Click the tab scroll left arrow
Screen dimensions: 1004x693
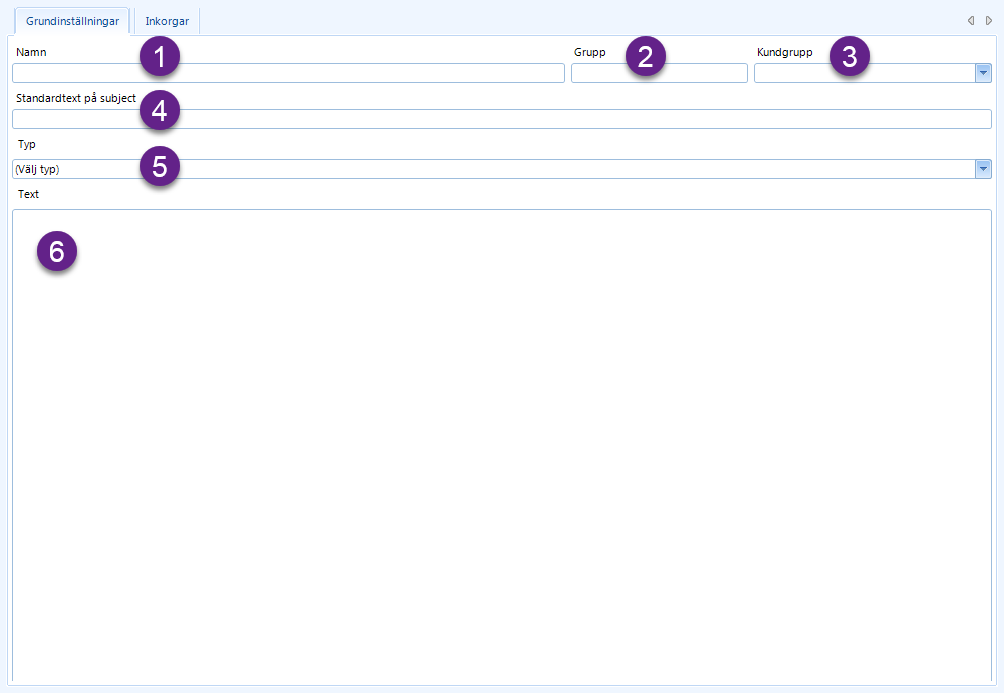coord(971,20)
